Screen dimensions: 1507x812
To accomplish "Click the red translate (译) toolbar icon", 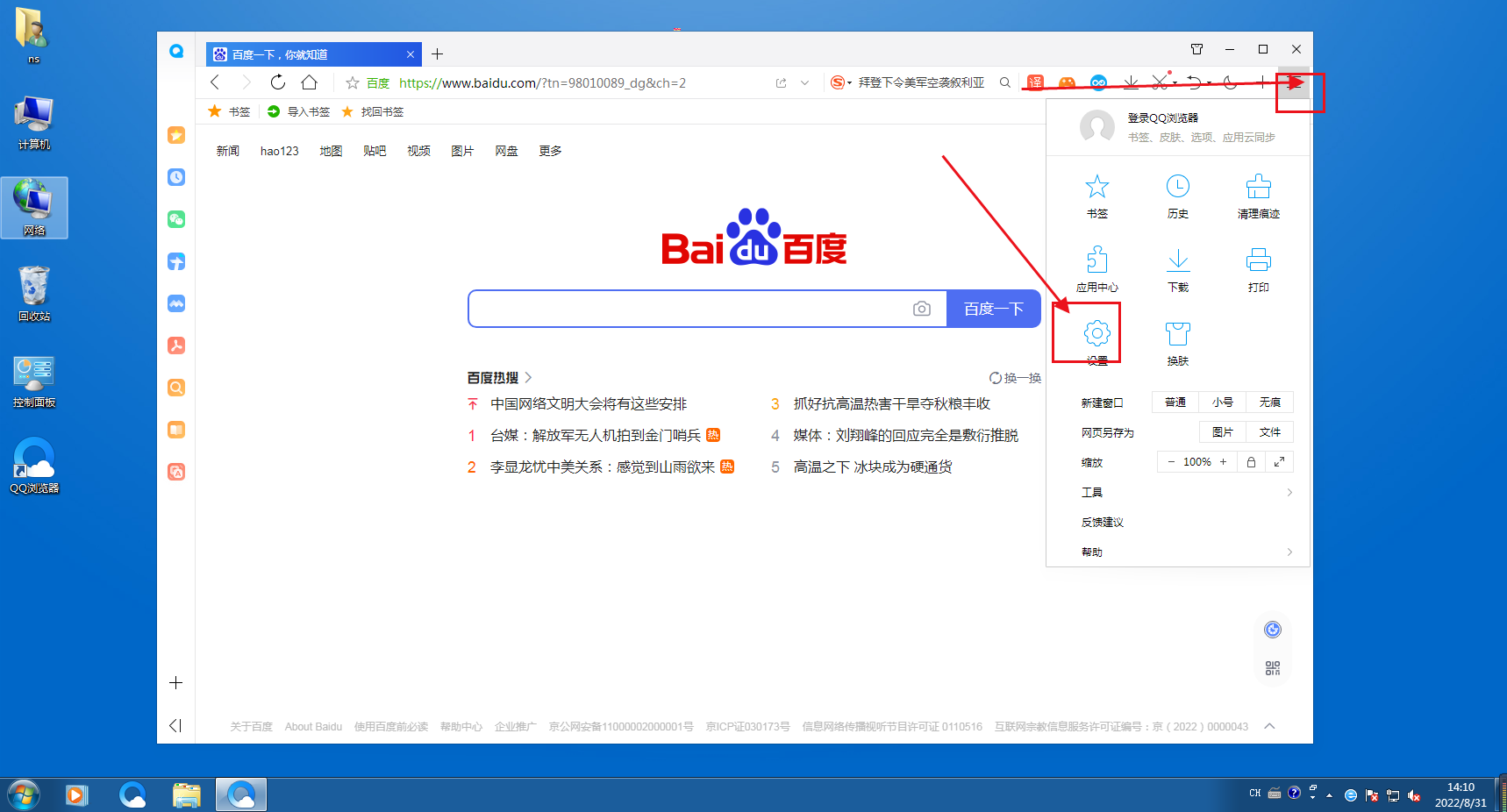I will [1035, 82].
